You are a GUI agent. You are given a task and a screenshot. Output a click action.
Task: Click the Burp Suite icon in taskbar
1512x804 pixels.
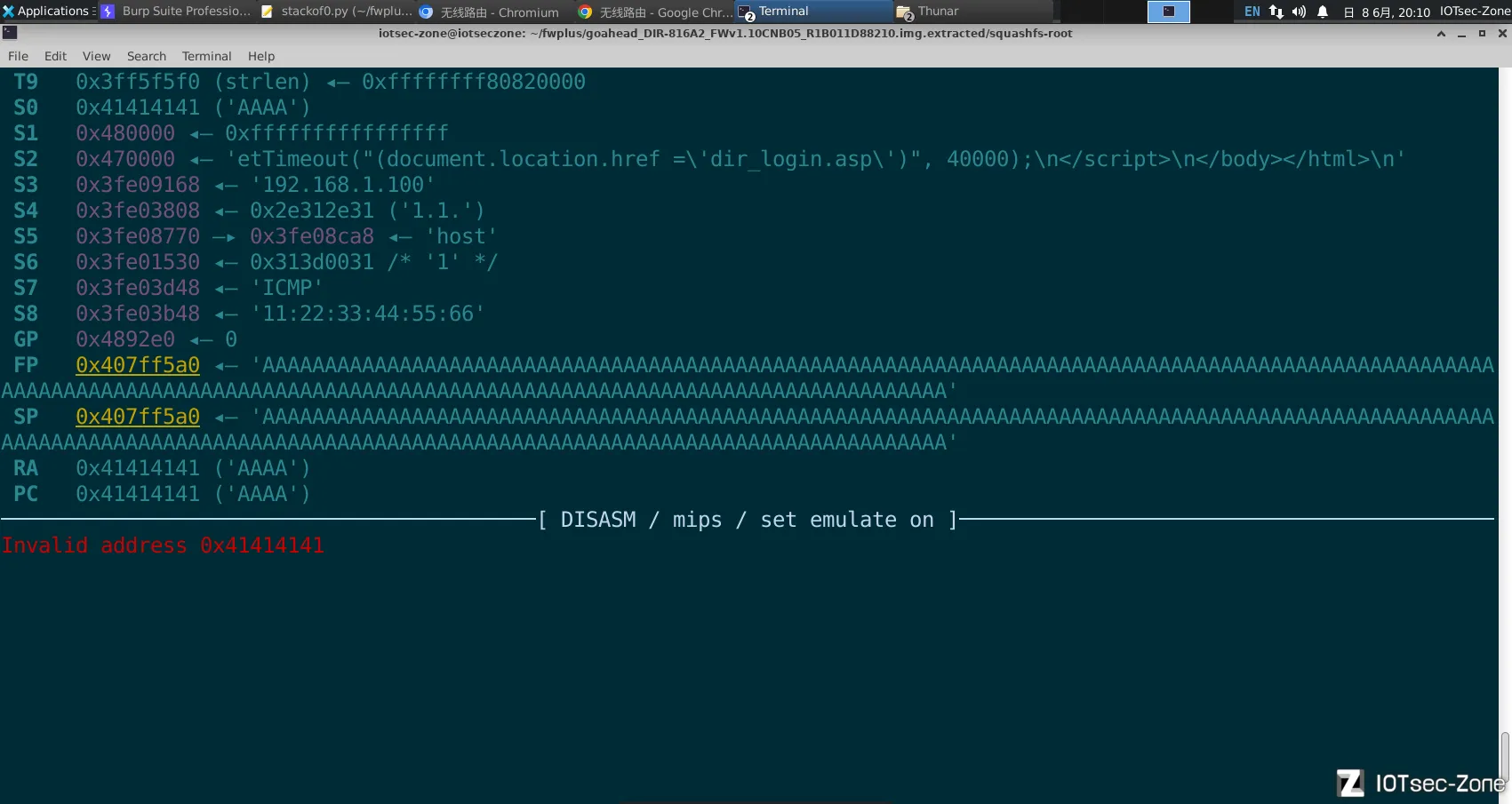coord(108,12)
